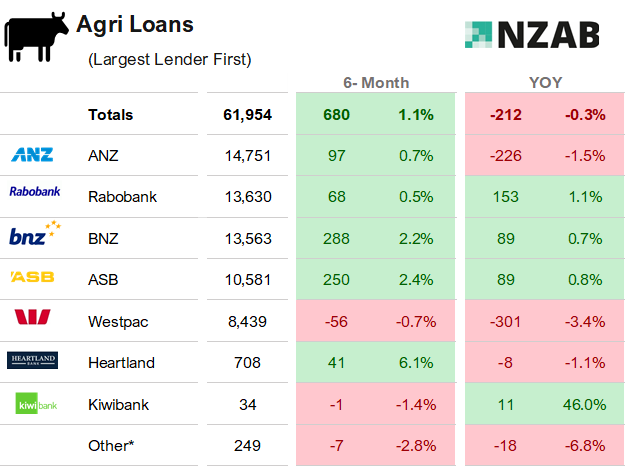626x467 pixels.
Task: Click the Totals loan value 61,954
Action: (247, 115)
